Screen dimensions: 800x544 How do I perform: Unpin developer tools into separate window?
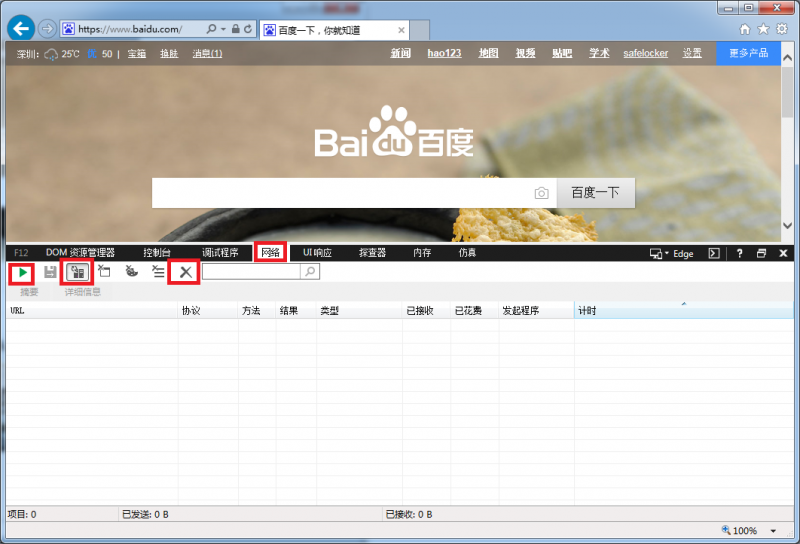point(761,253)
